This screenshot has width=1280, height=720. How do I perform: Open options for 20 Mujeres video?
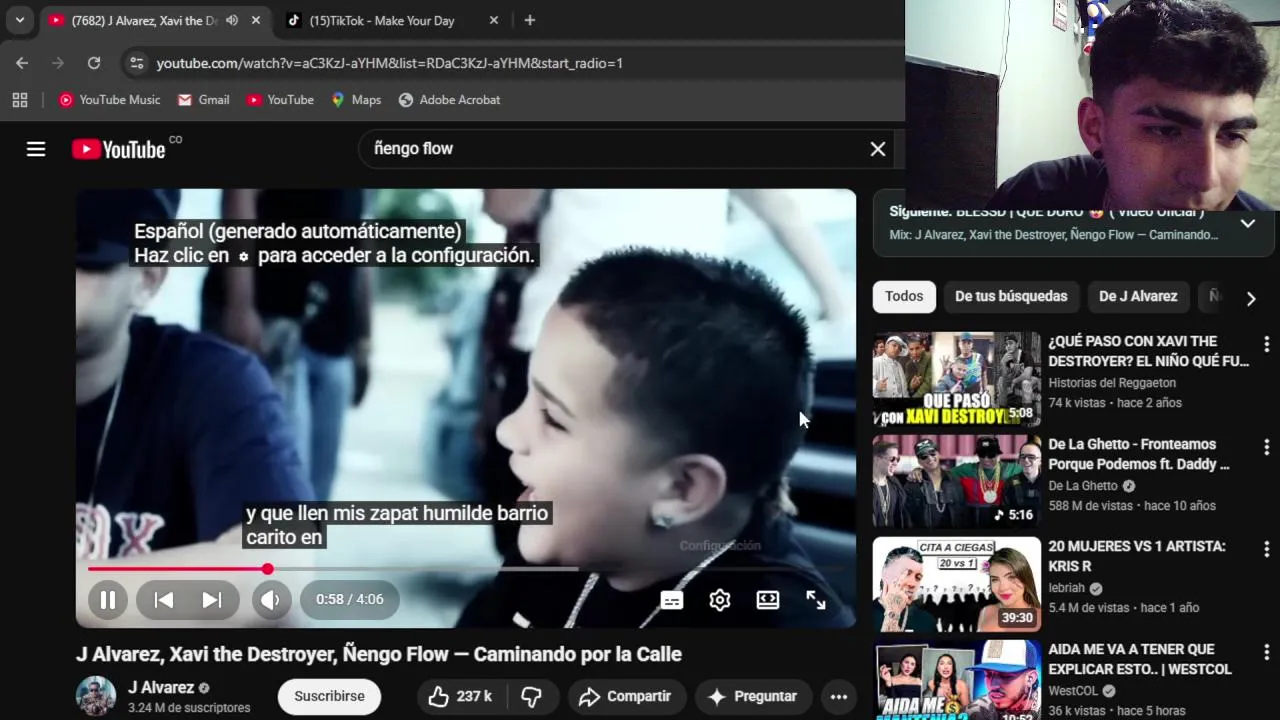click(x=1266, y=550)
